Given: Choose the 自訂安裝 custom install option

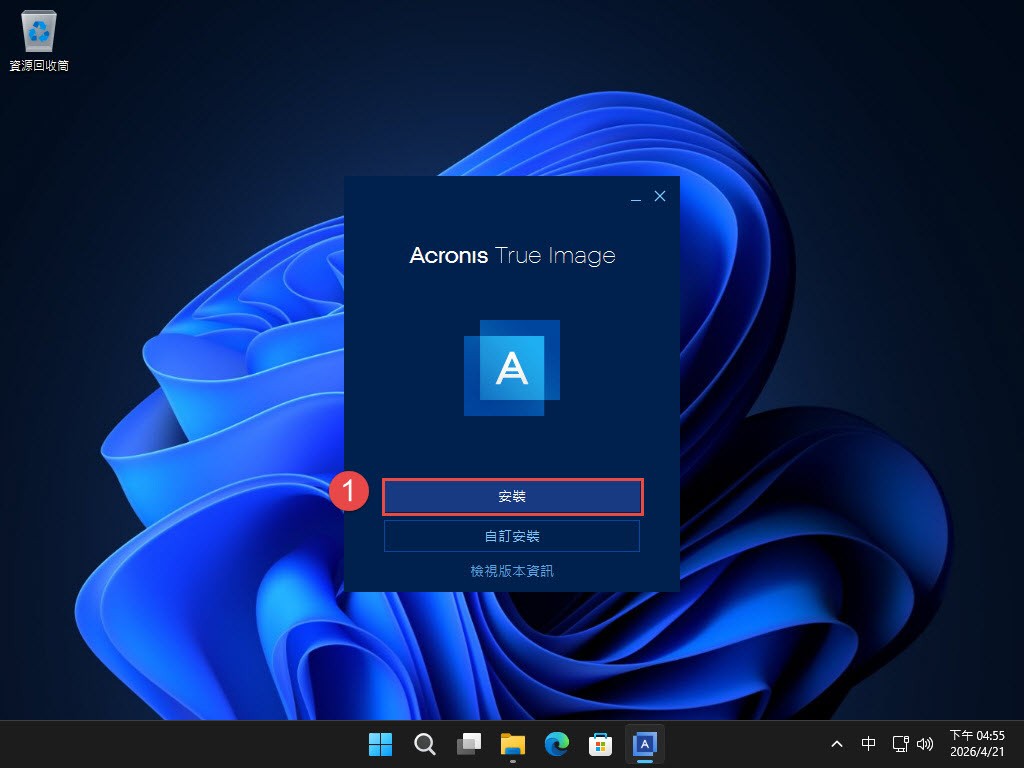Looking at the screenshot, I should 512,536.
